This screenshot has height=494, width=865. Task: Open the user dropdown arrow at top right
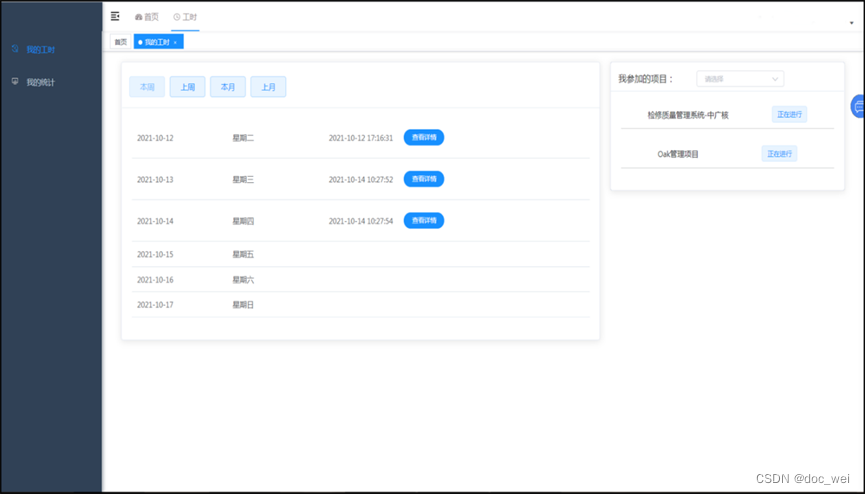pos(851,23)
